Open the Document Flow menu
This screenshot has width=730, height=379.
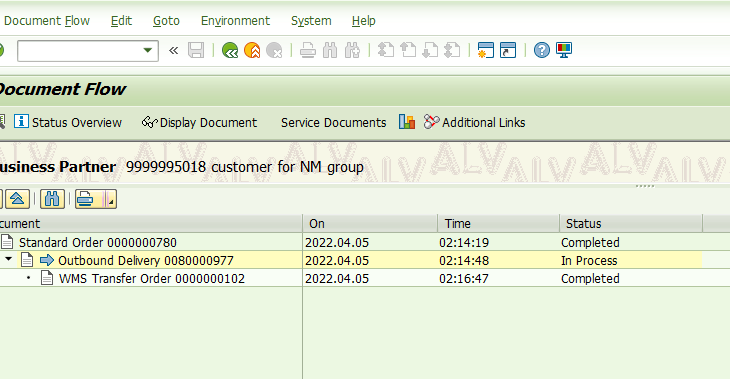47,20
